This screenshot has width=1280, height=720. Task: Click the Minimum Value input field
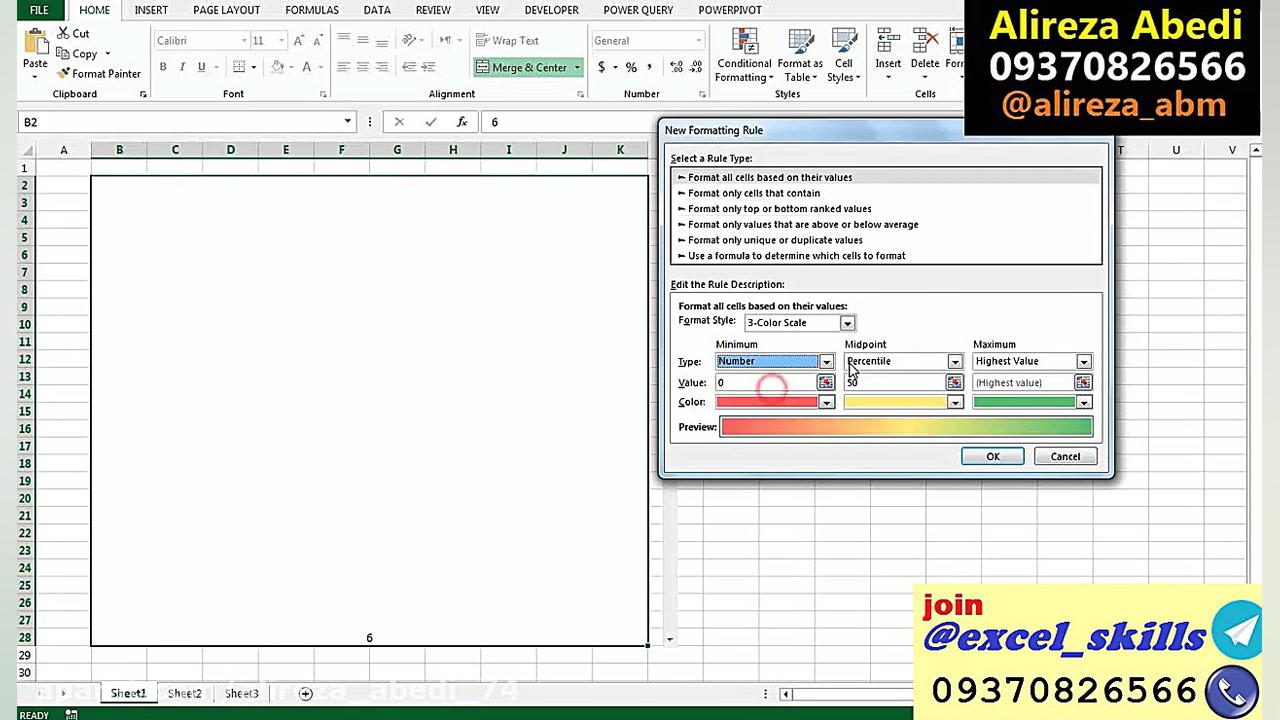tap(767, 382)
